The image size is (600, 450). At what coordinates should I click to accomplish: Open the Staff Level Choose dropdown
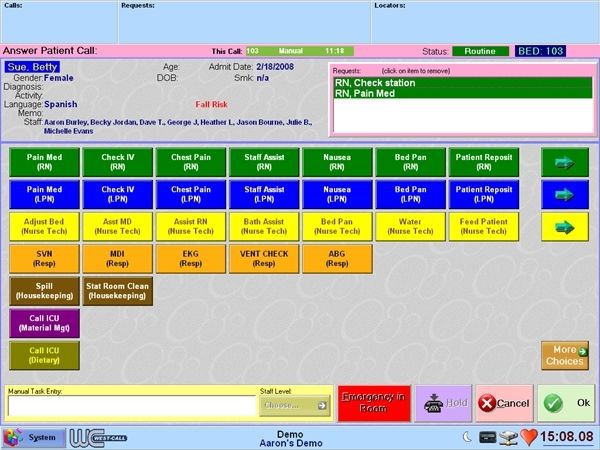click(x=295, y=405)
